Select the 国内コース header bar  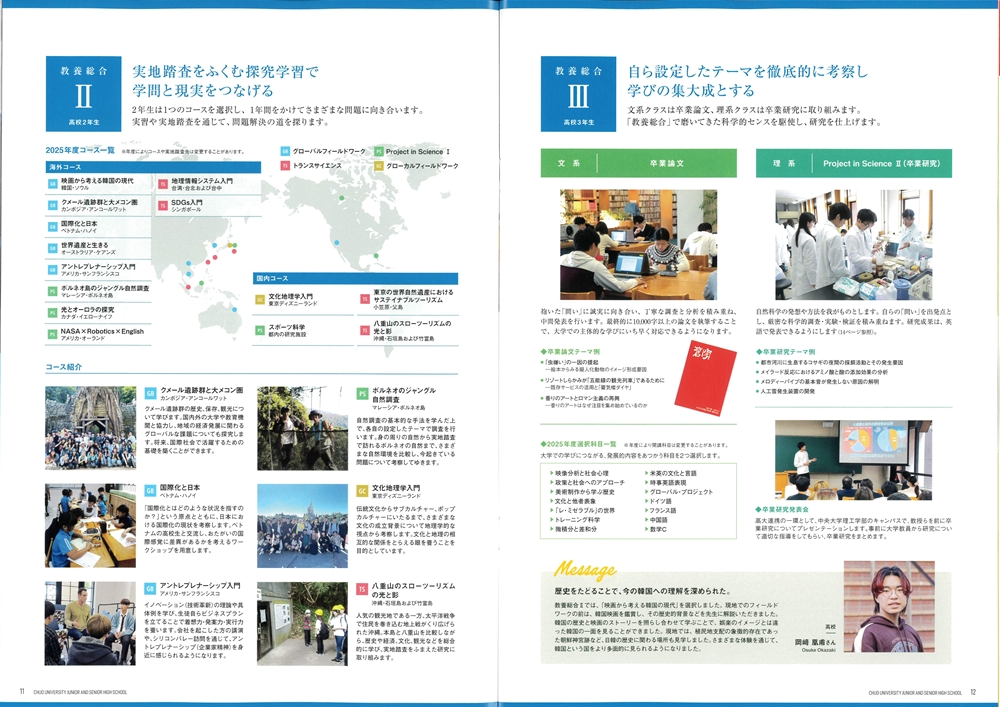tap(355, 279)
